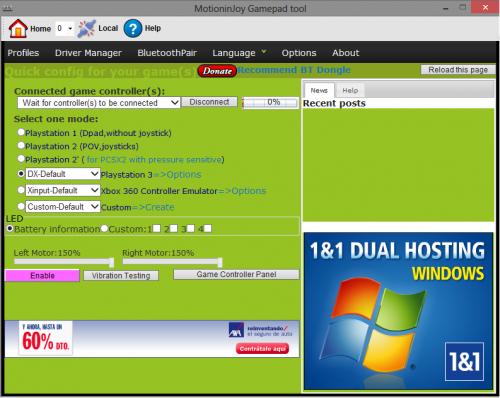Click the Home label in toolbar
Viewport: 500px width, 398px height.
tap(40, 29)
